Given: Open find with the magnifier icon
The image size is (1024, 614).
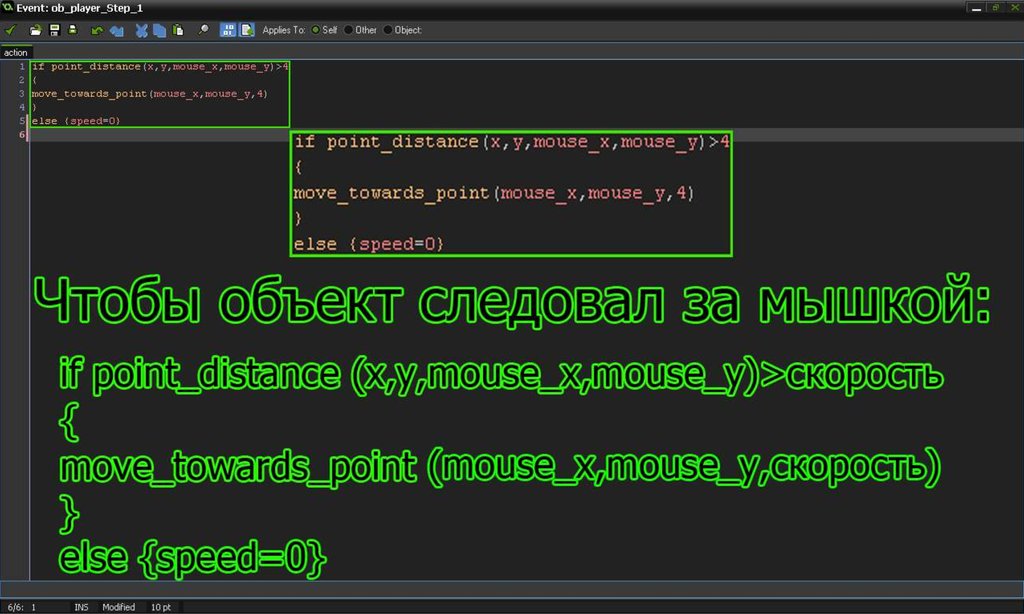Looking at the screenshot, I should [203, 30].
